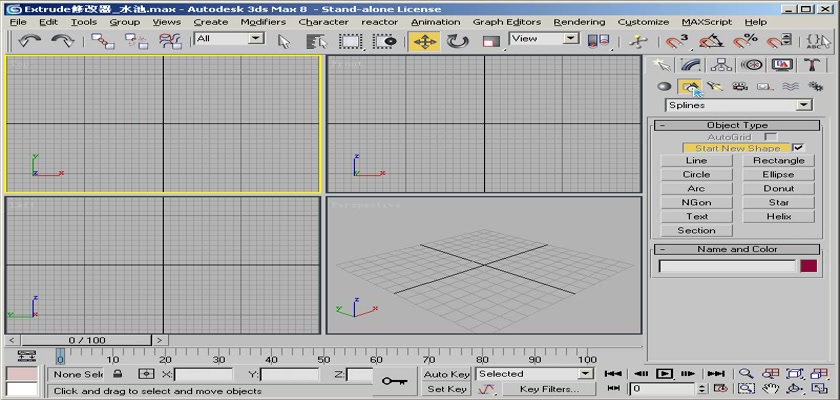Screen dimensions: 840x400
Task: Select the Shapes category icon
Action: coord(689,86)
